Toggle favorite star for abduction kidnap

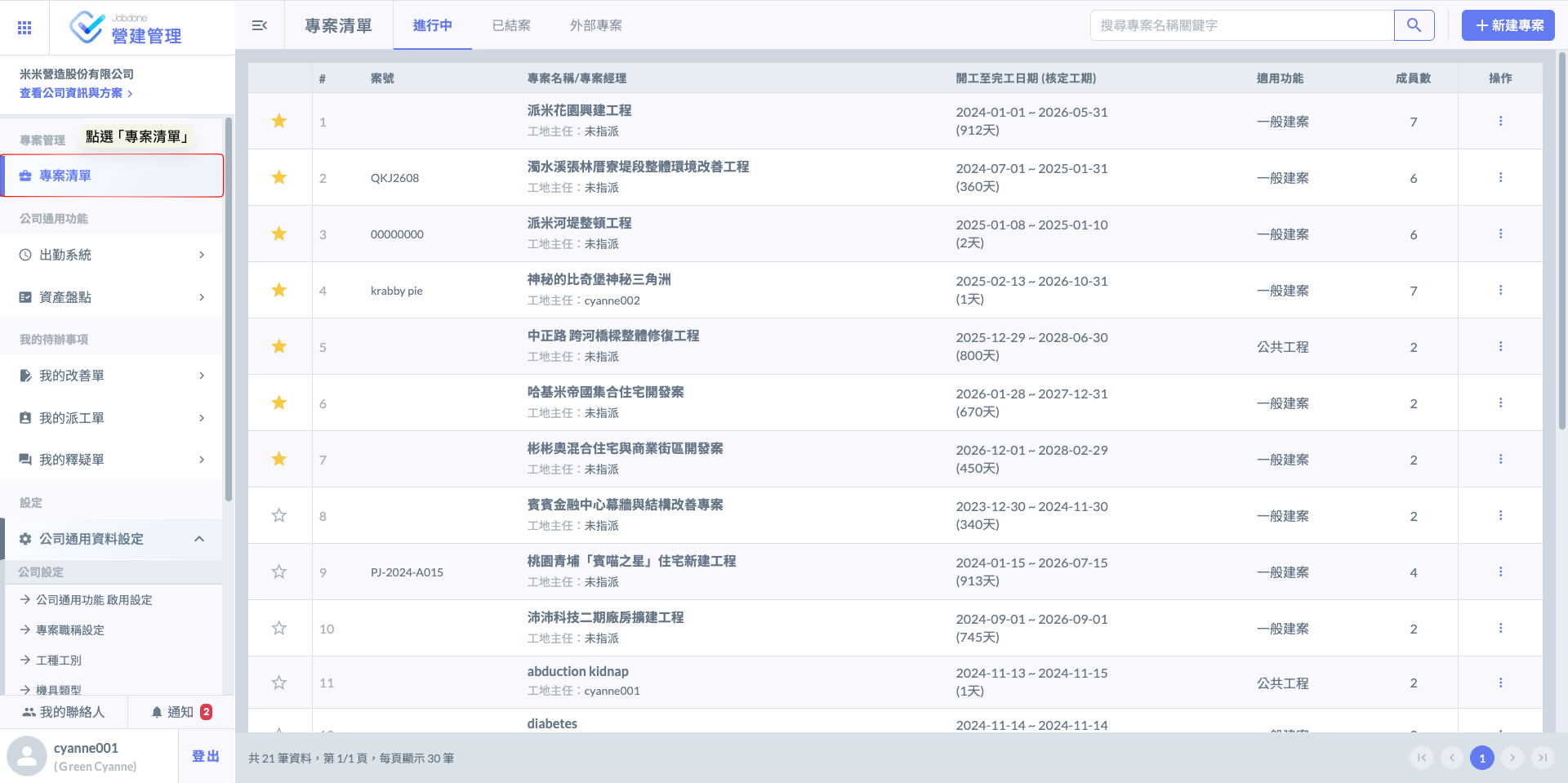pos(279,683)
